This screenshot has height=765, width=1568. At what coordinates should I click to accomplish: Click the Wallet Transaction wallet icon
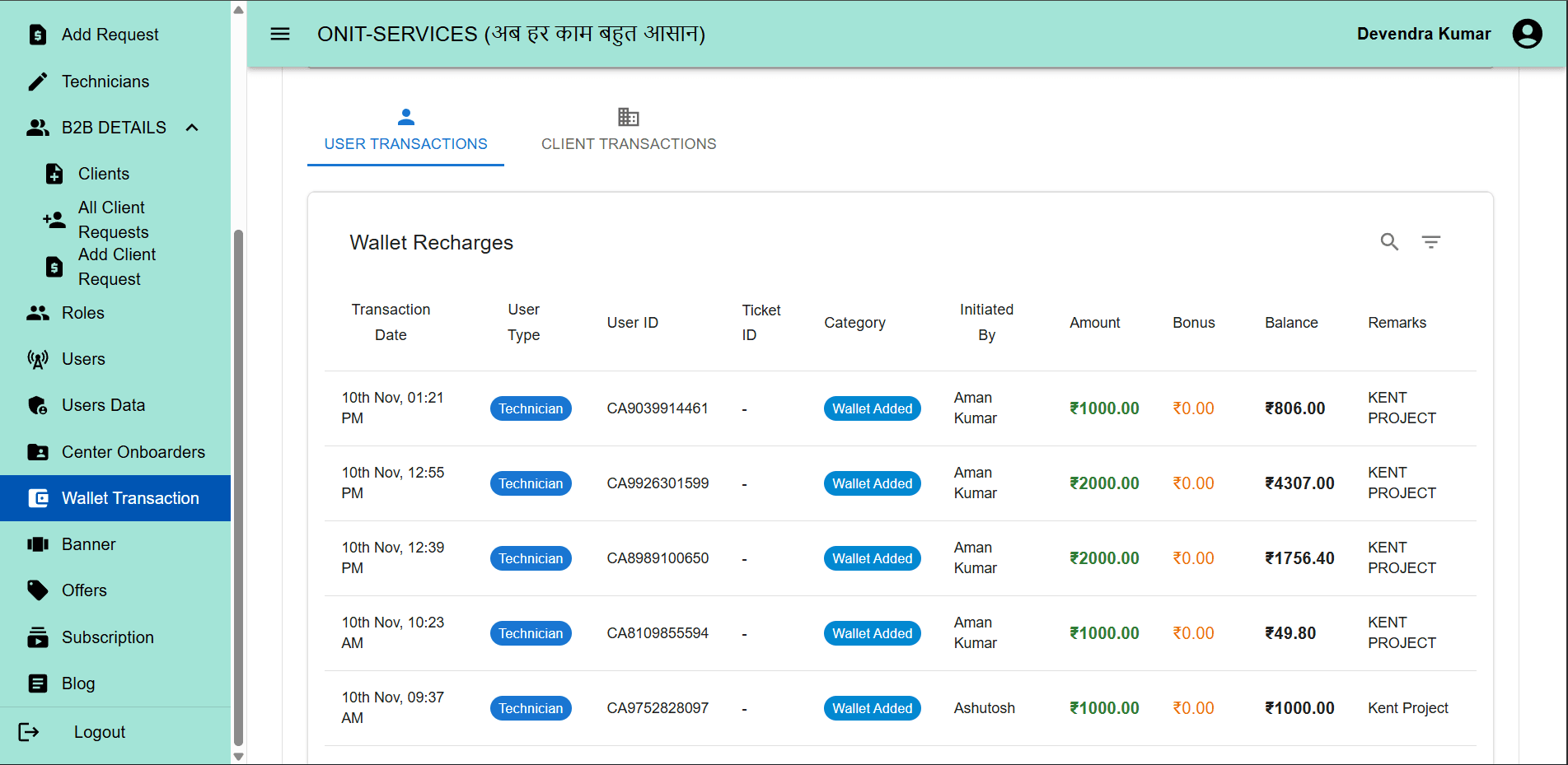(38, 498)
